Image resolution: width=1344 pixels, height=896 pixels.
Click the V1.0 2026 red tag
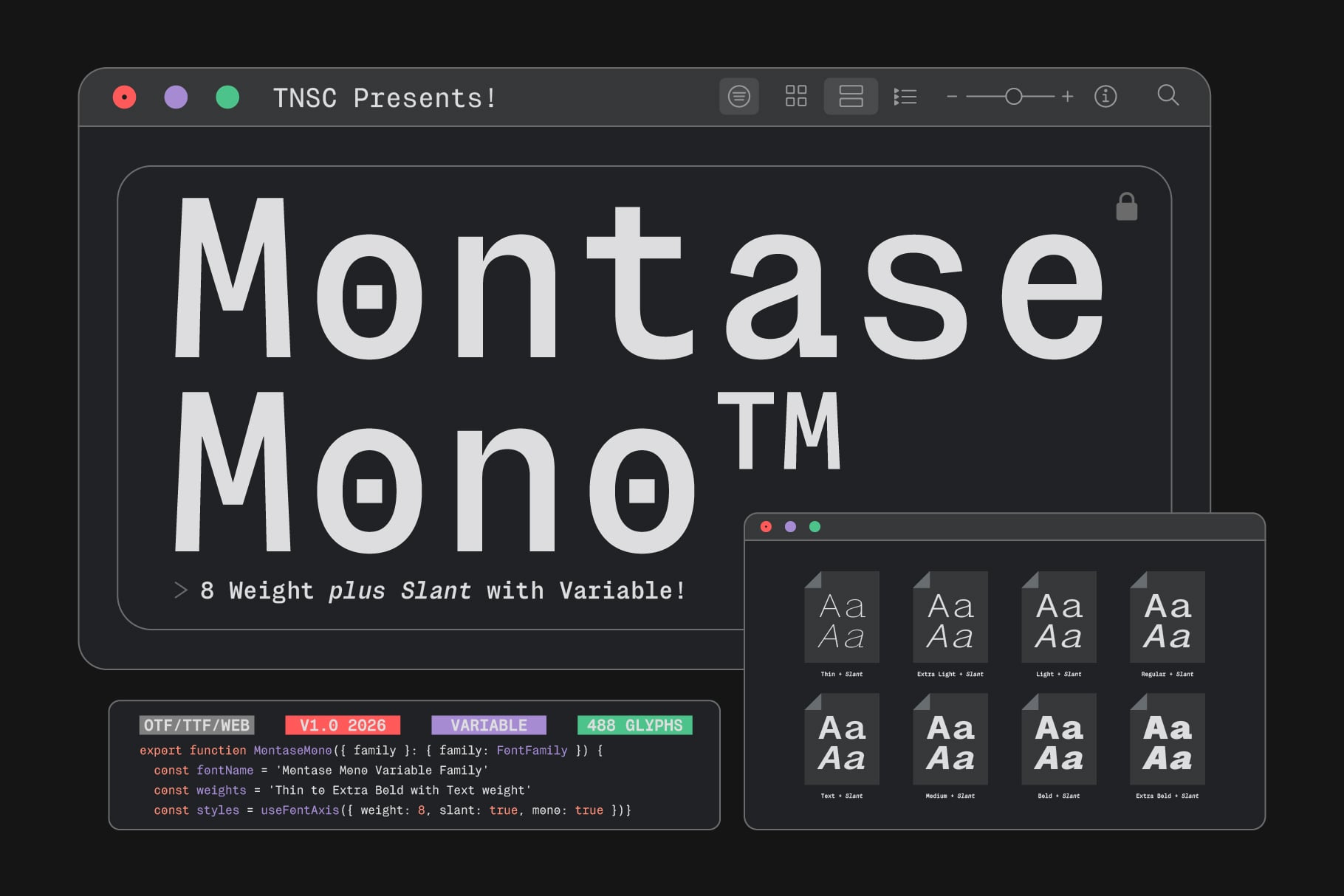(343, 726)
